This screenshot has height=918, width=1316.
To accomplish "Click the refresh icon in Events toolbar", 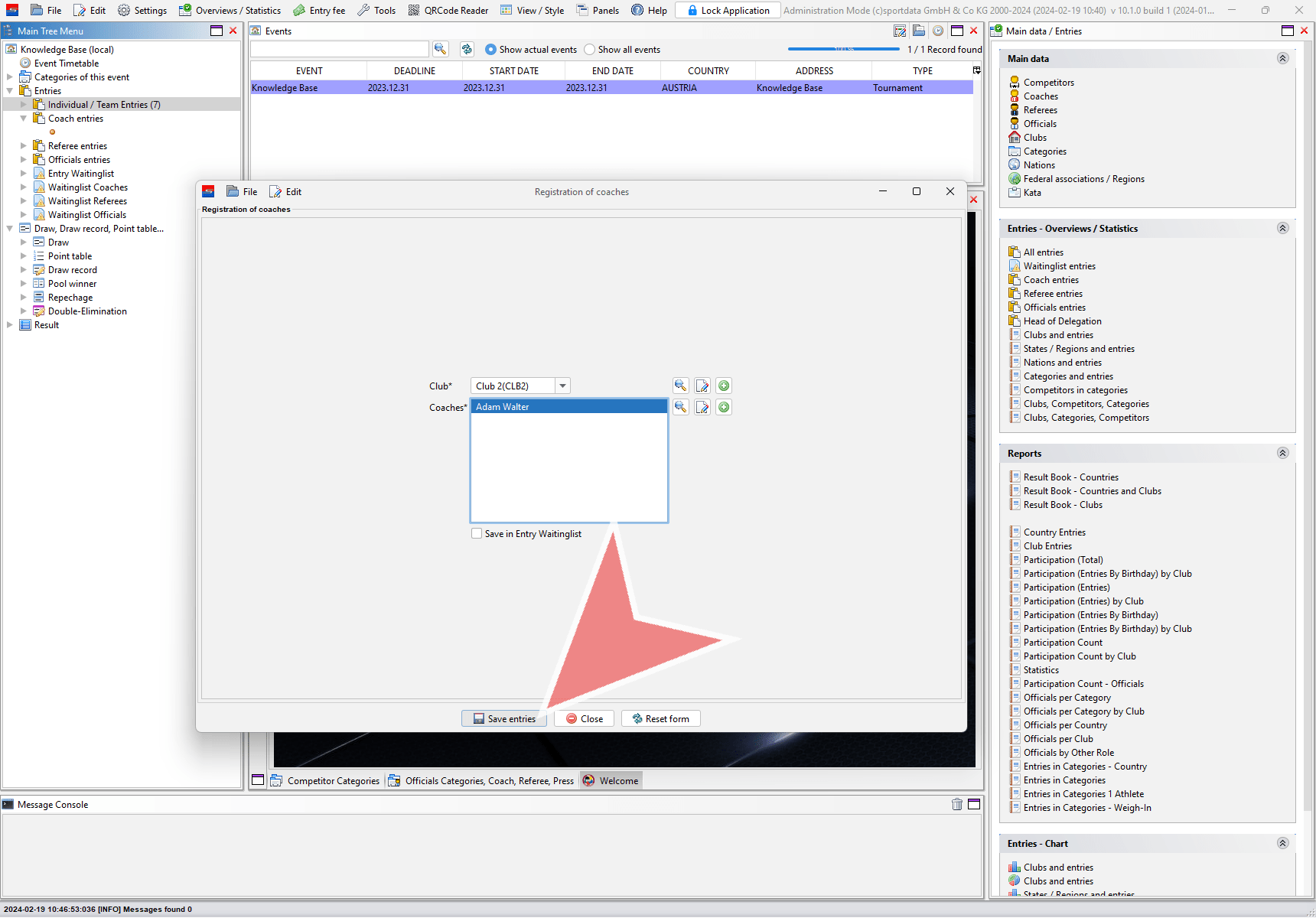I will tap(467, 49).
